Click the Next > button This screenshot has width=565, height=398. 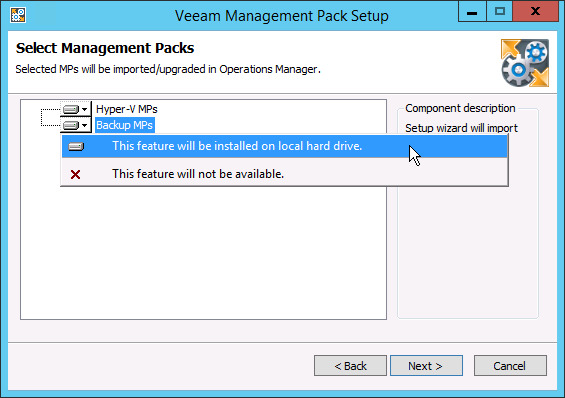(x=426, y=366)
